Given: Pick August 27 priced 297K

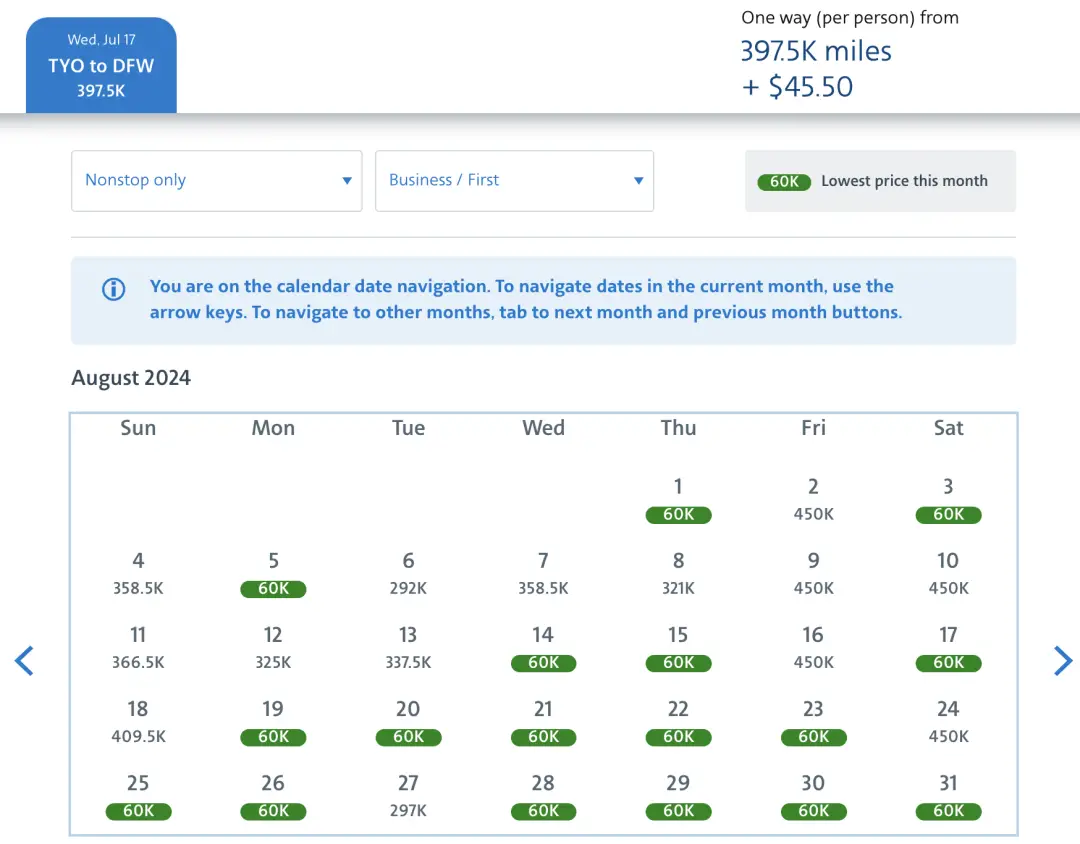Looking at the screenshot, I should (x=408, y=796).
